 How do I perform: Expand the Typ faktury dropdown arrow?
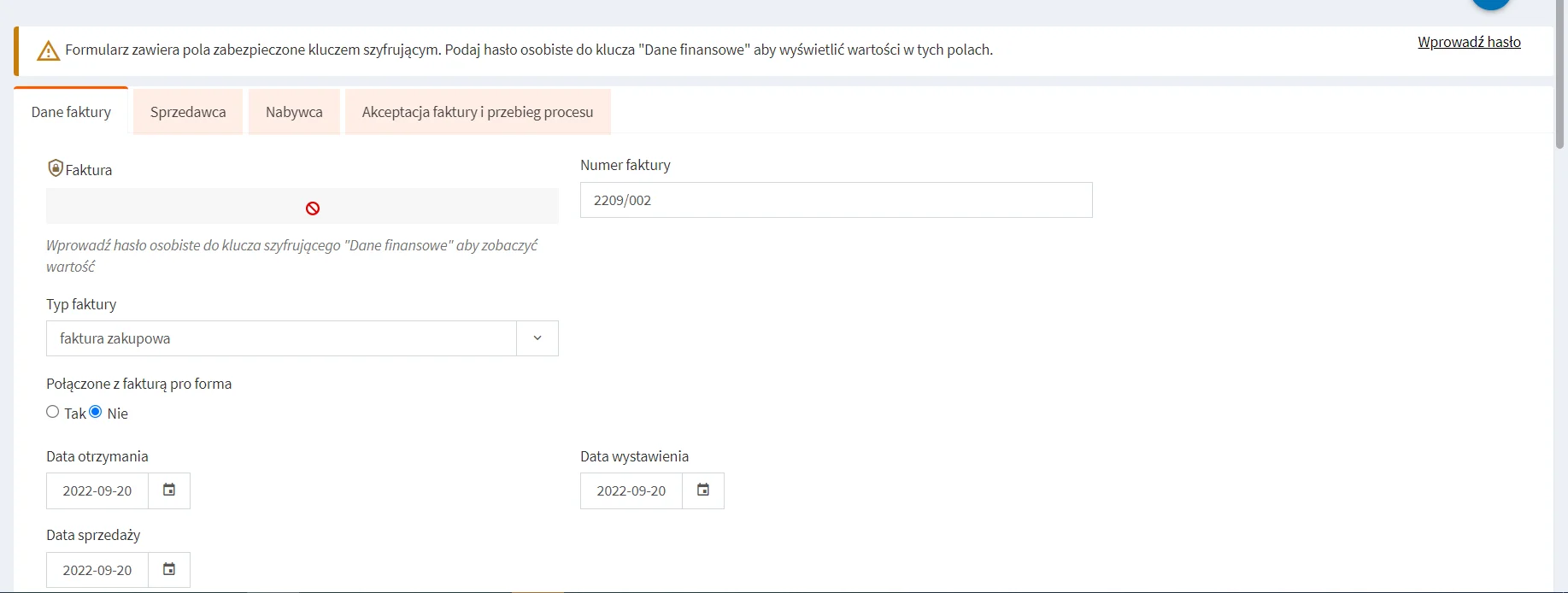[x=537, y=338]
